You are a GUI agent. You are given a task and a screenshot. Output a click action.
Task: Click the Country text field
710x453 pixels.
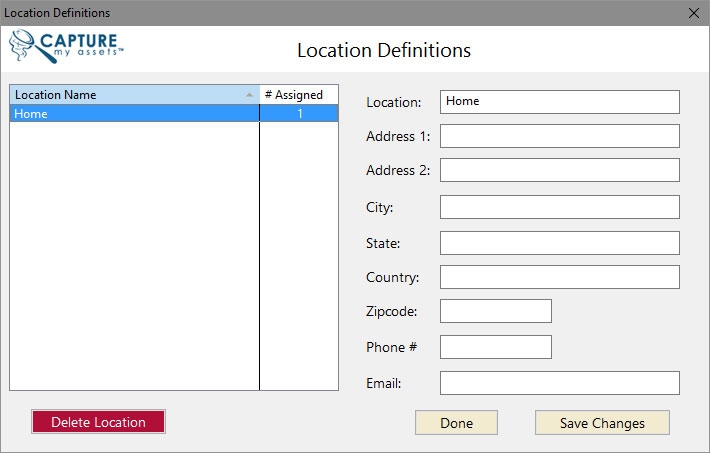pos(559,277)
